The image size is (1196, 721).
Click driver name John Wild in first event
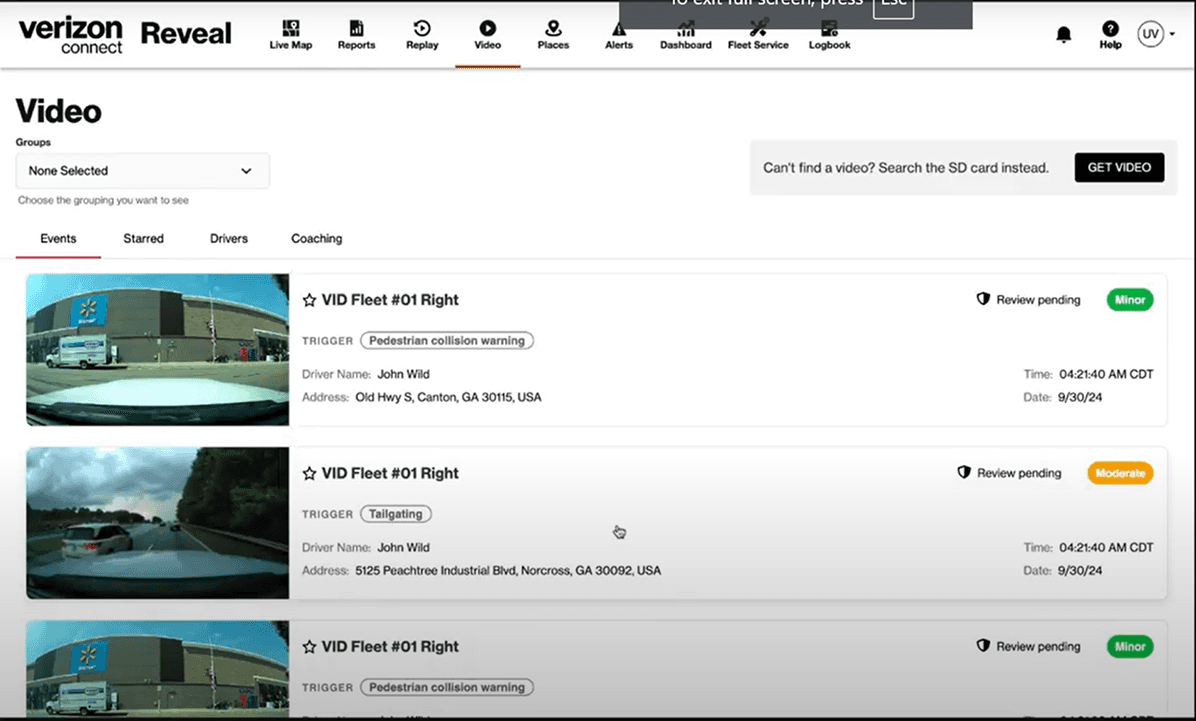tap(403, 374)
